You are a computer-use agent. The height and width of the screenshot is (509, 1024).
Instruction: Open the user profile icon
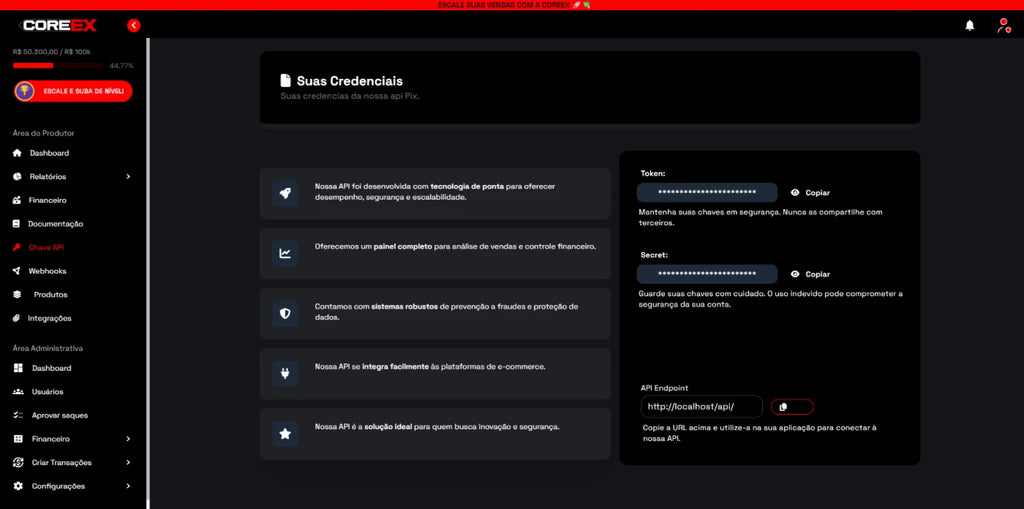(1003, 25)
